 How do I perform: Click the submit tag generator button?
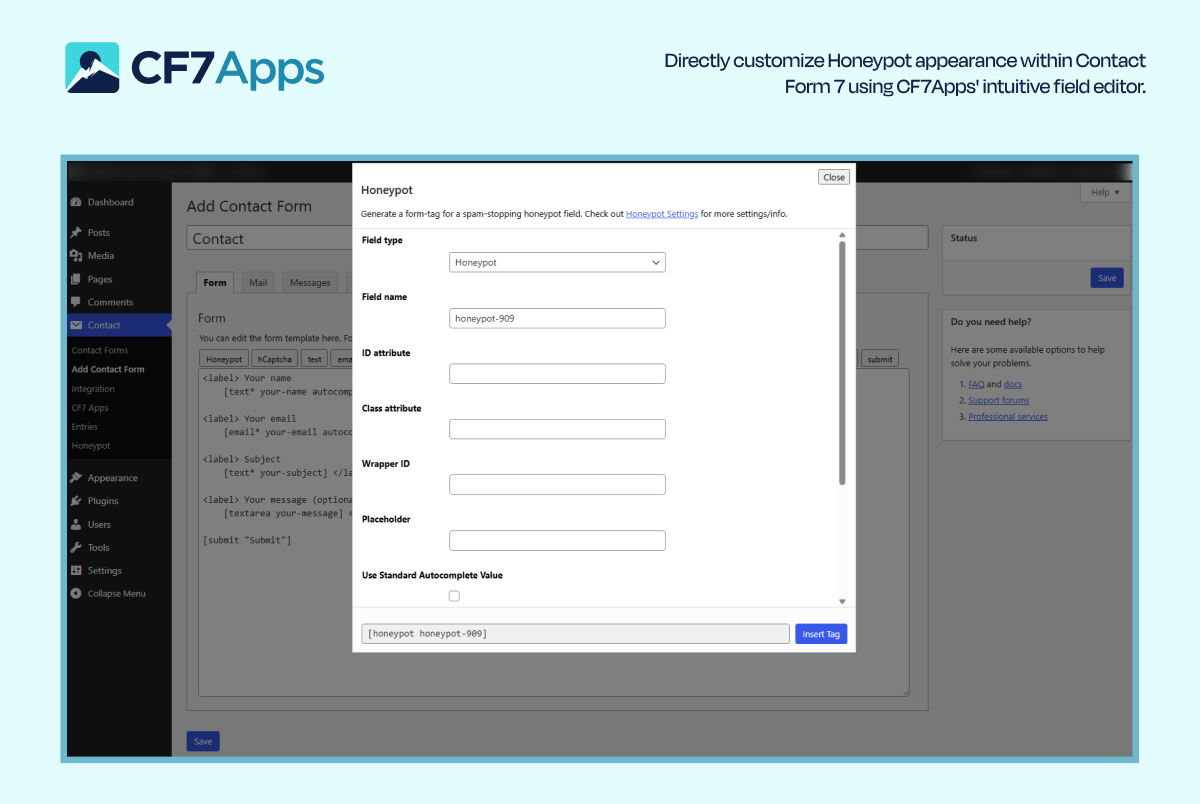coord(880,359)
